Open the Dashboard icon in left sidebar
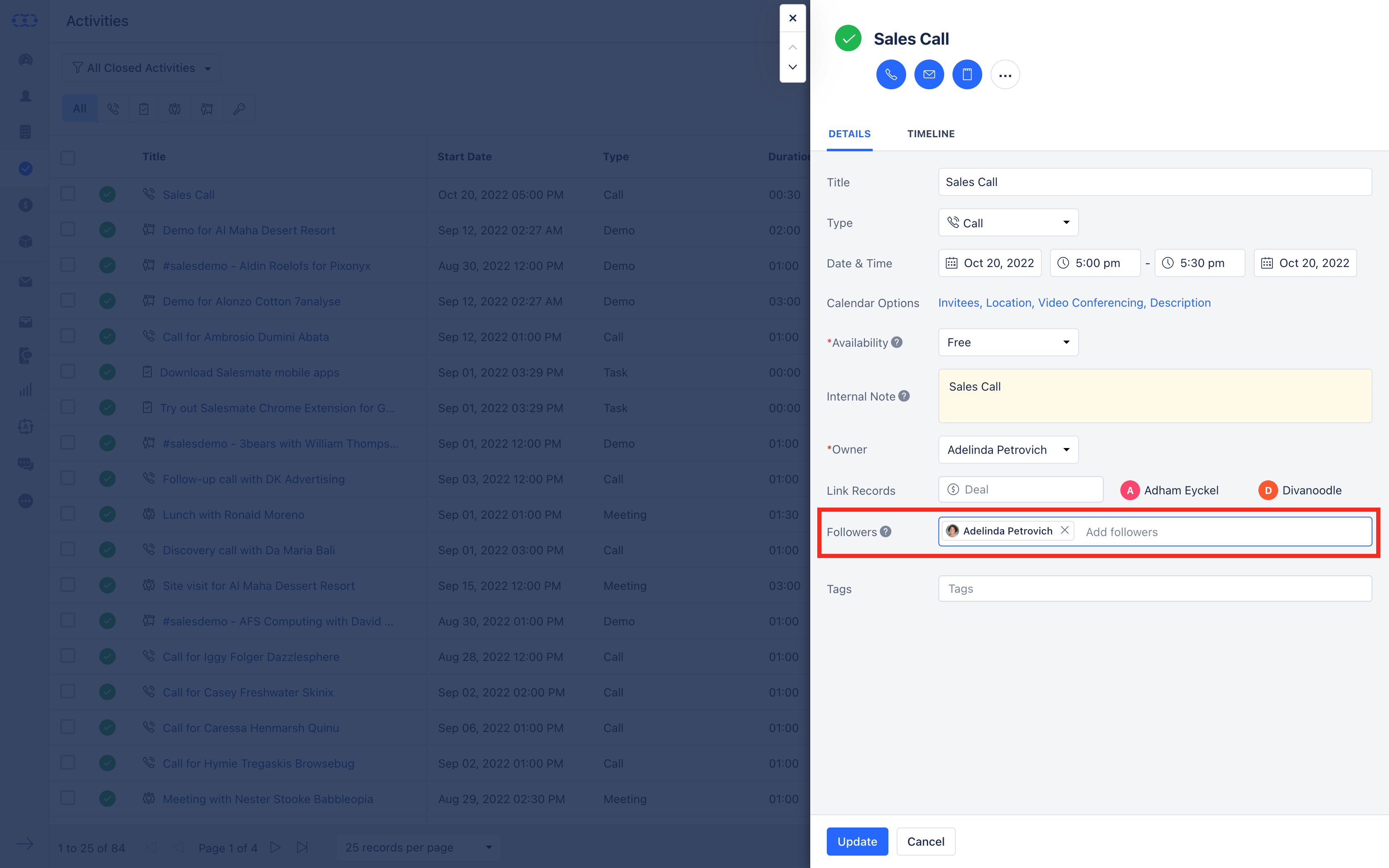 (x=25, y=60)
